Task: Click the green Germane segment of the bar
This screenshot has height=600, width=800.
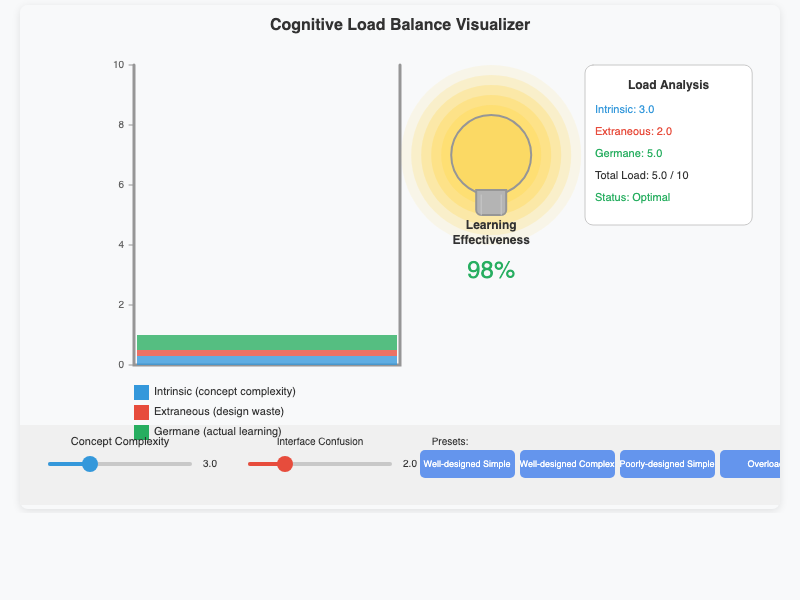Action: [268, 340]
